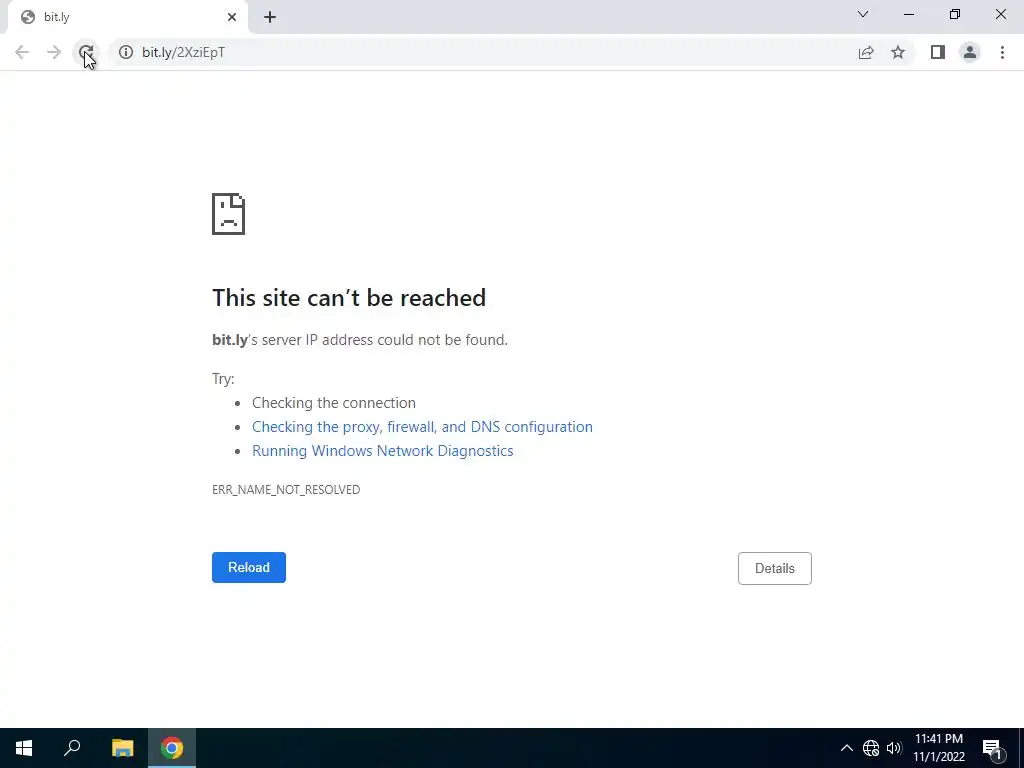Click the blue Reload button

coord(249,568)
